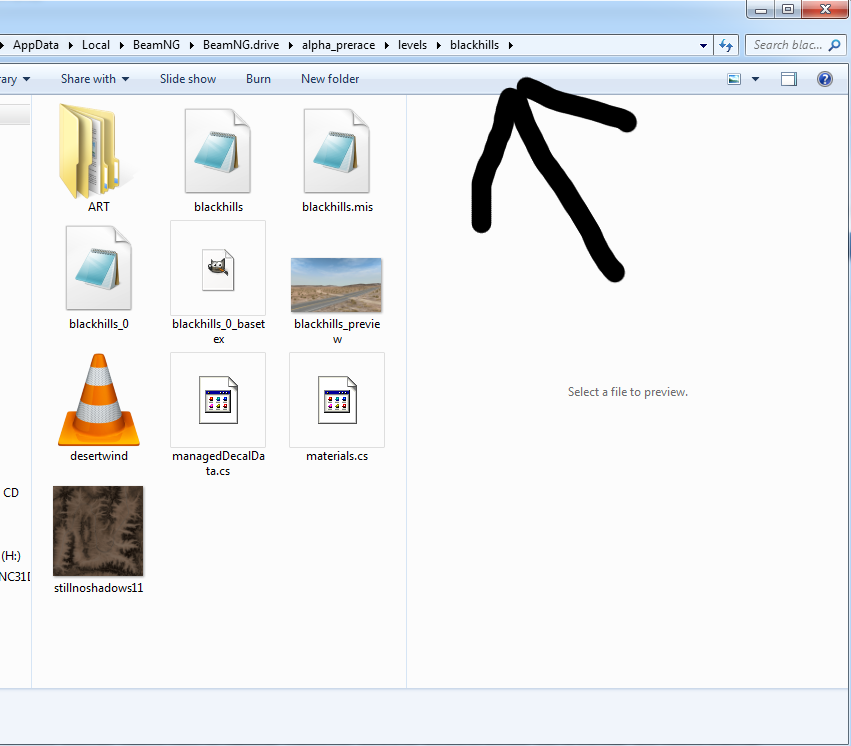The height and width of the screenshot is (746, 851).
Task: Click the Change your view icon
Action: coord(734,79)
